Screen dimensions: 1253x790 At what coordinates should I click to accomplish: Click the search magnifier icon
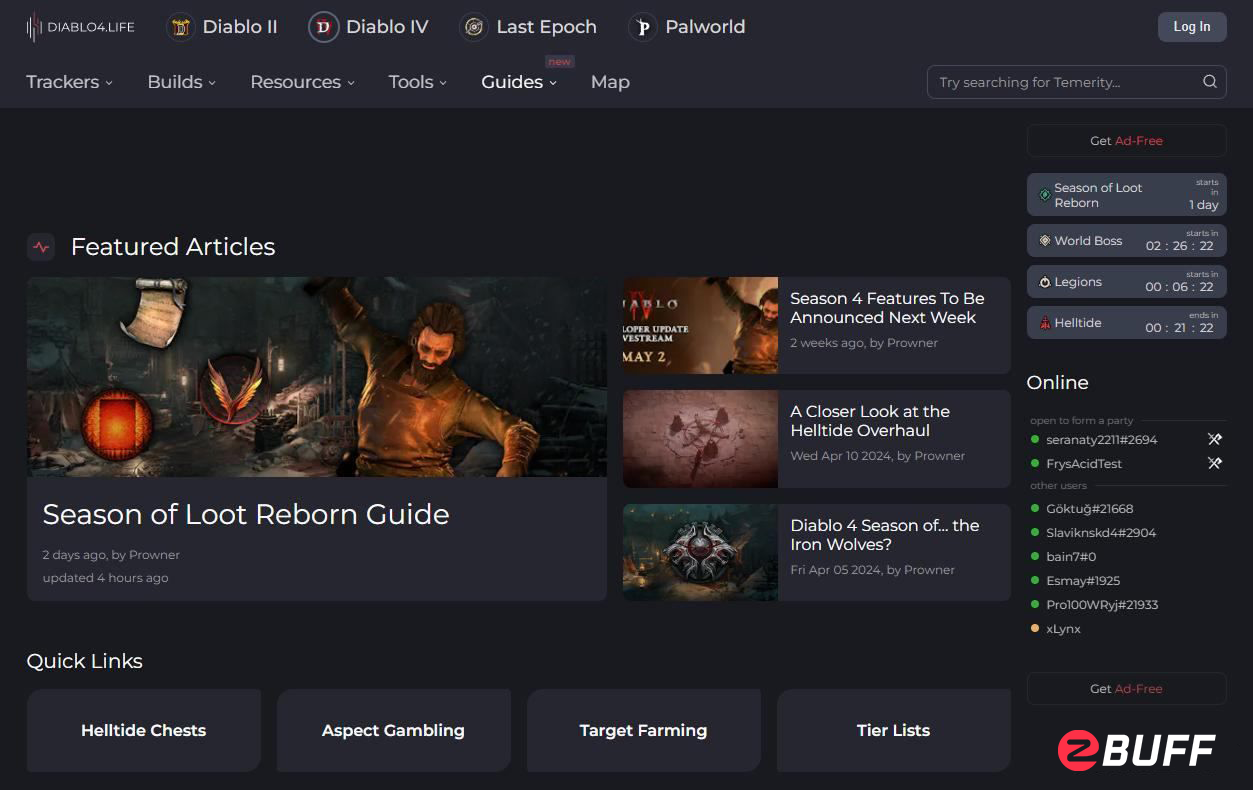(1209, 82)
